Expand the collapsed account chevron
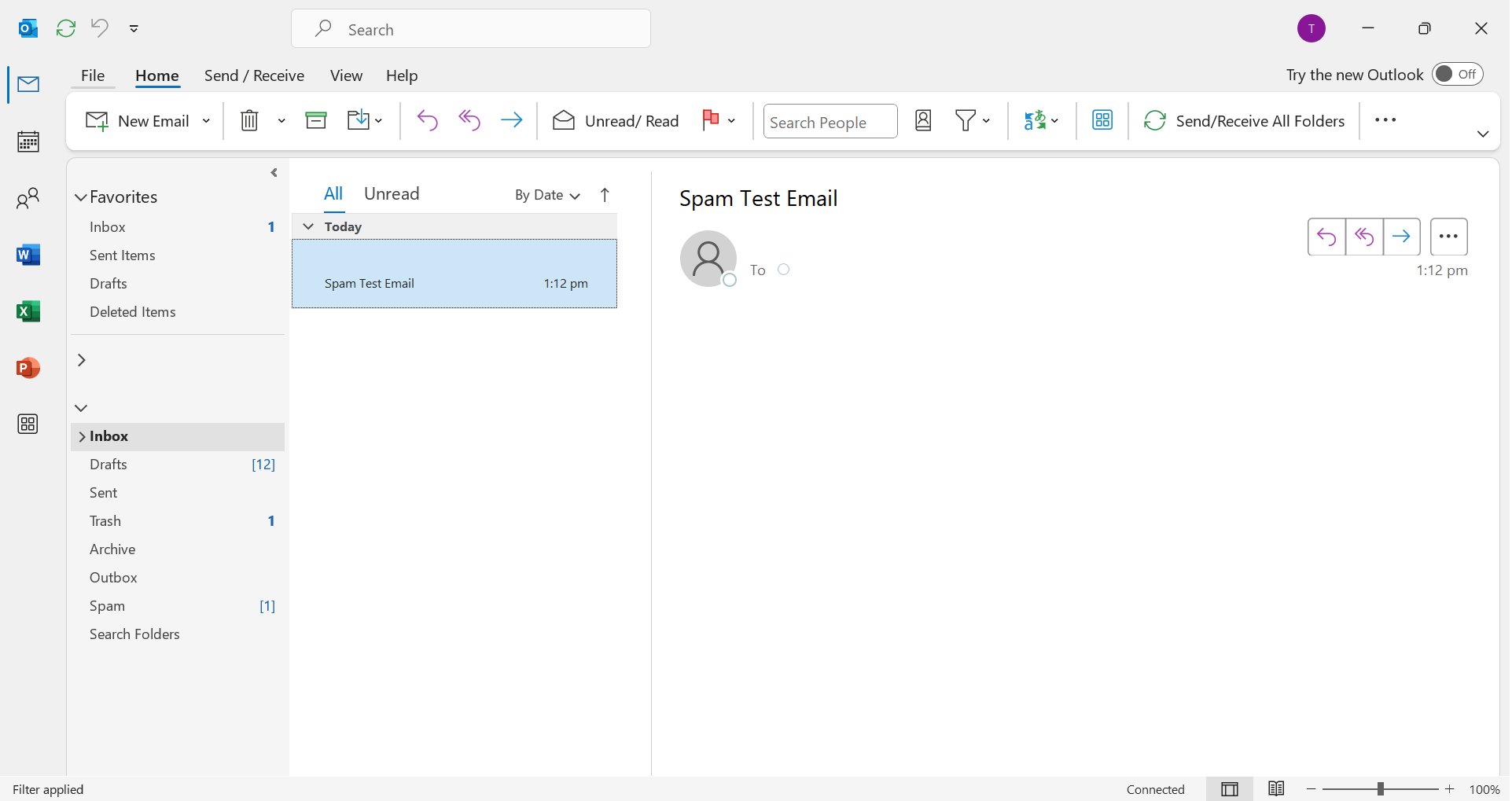Viewport: 1512px width, 801px height. [81, 360]
